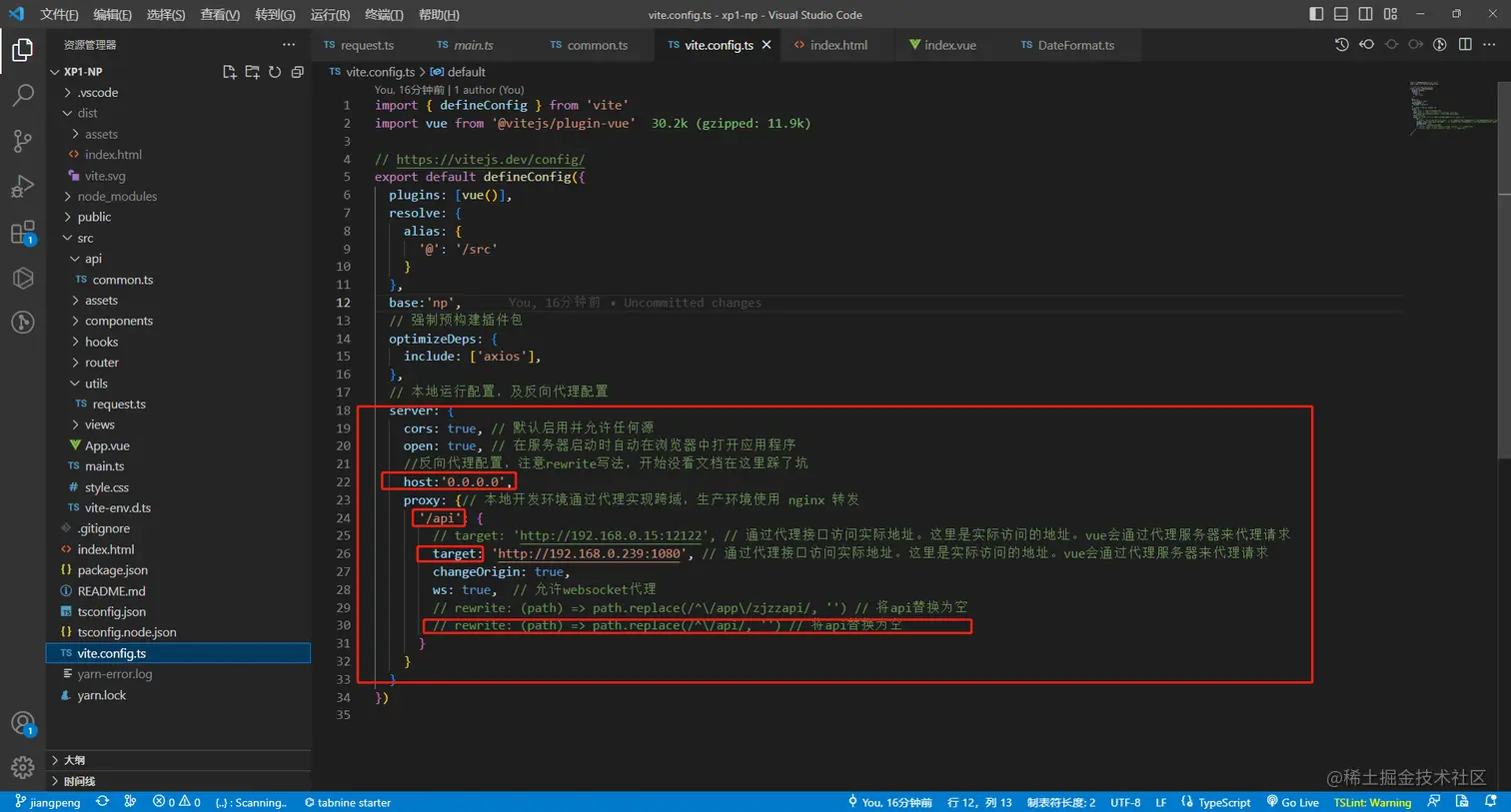
Task: Split the editor to the right
Action: point(1465,45)
